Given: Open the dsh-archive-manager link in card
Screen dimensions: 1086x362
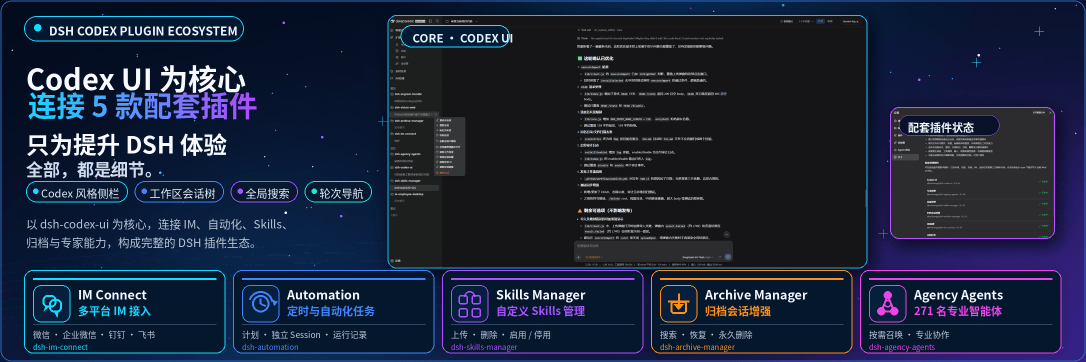Looking at the screenshot, I should pos(697,347).
